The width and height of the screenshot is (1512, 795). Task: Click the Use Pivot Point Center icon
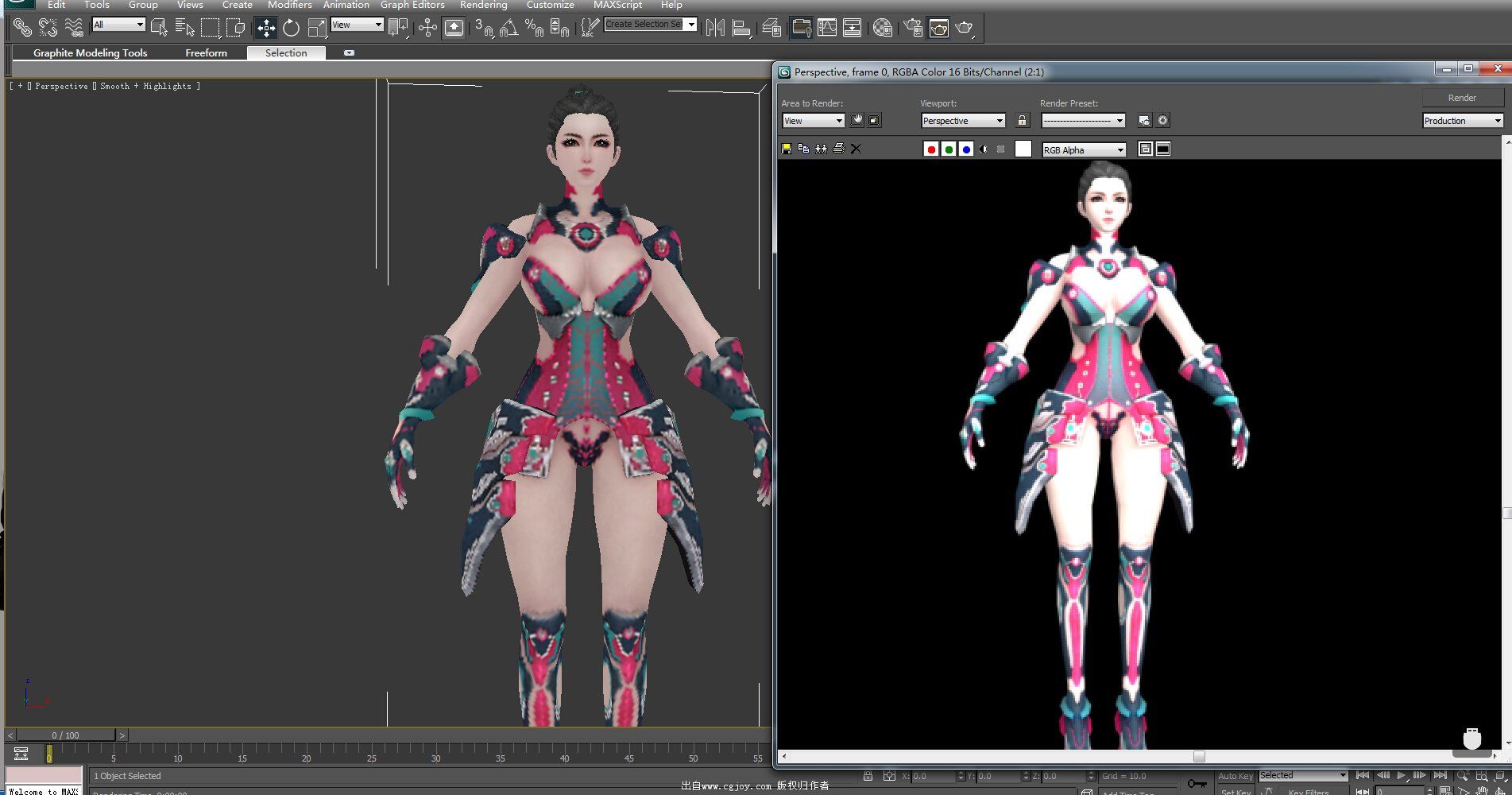[x=398, y=28]
